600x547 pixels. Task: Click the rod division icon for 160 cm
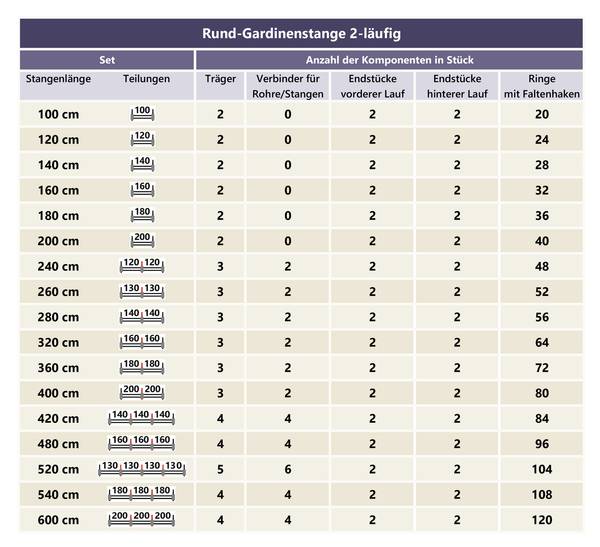(x=142, y=190)
